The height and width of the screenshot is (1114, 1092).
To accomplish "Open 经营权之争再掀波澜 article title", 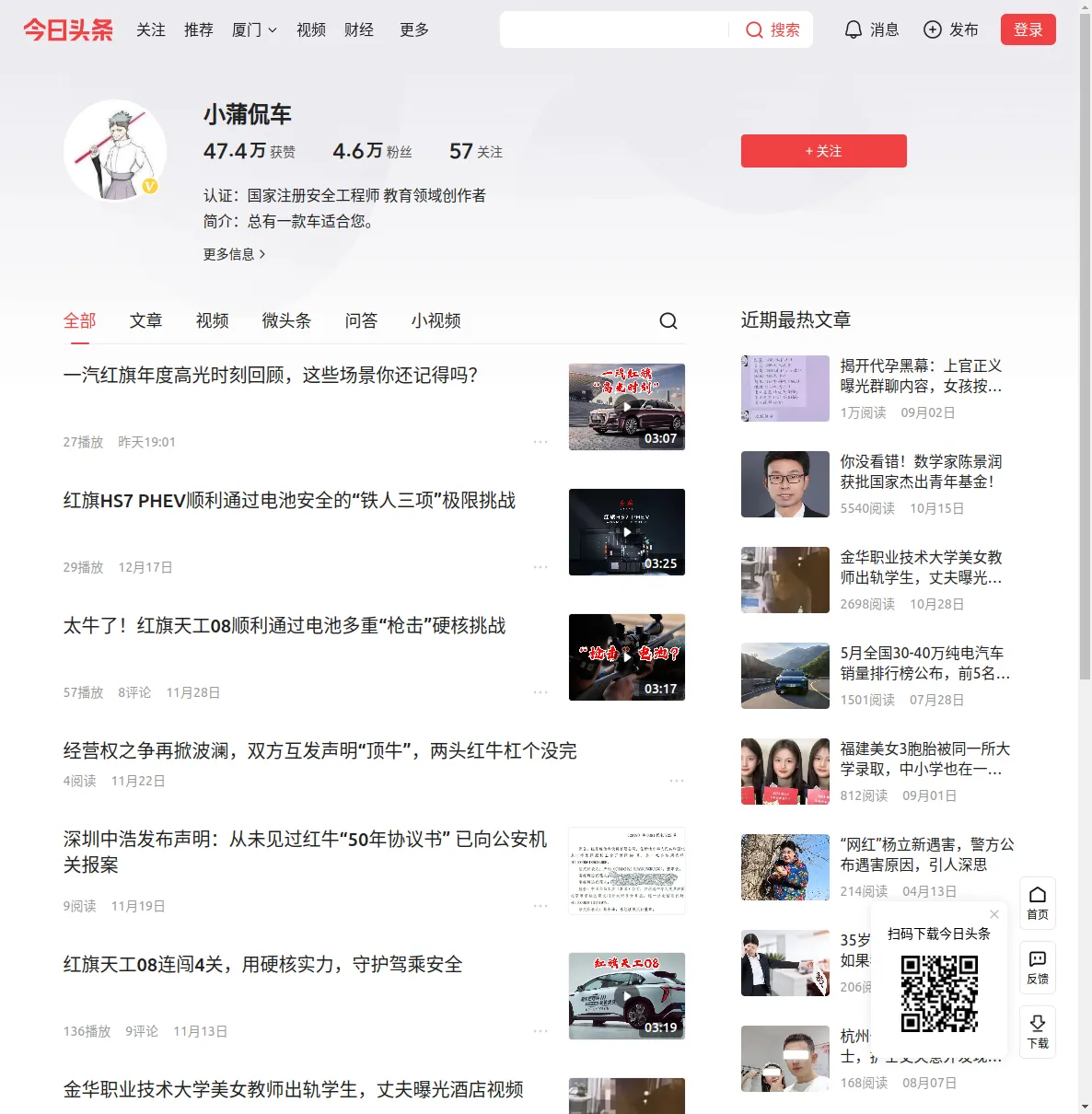I will pos(320,751).
